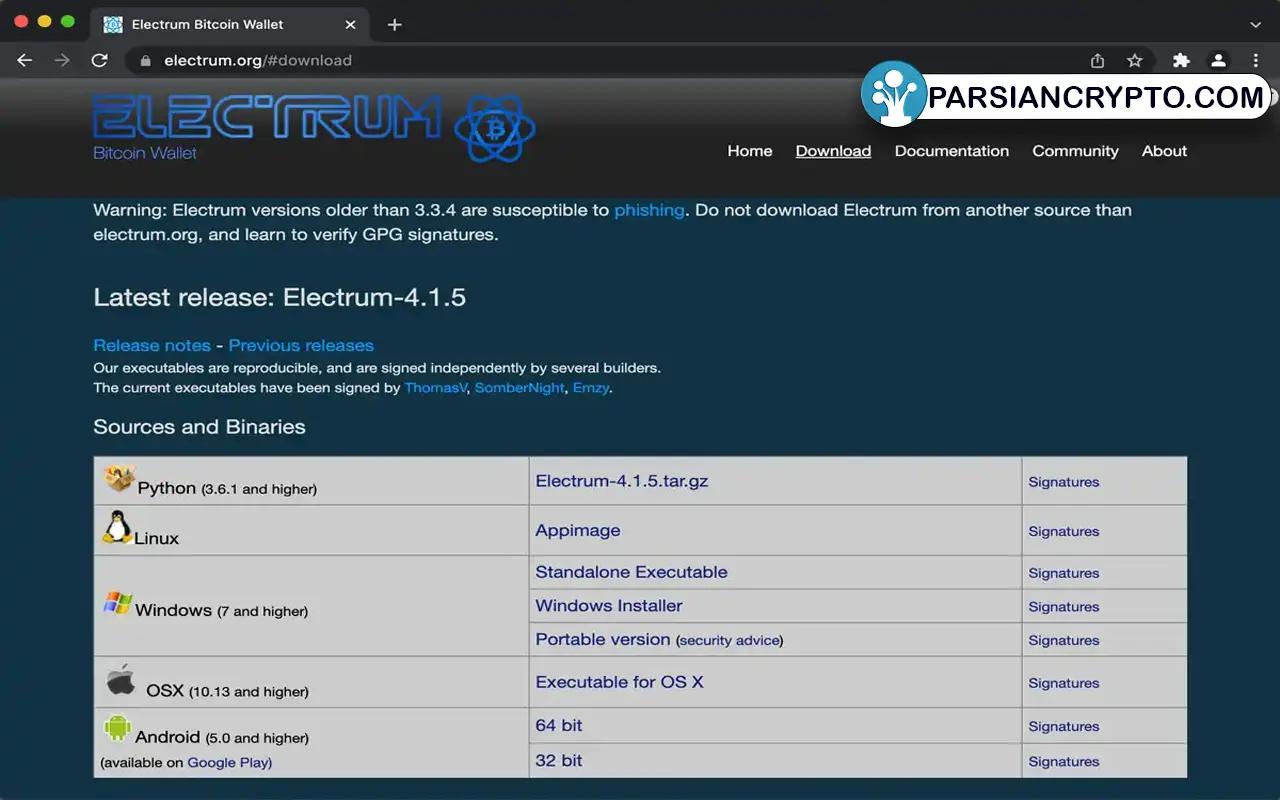The height and width of the screenshot is (800, 1280).
Task: Open the browser profile icon
Action: coord(1218,60)
